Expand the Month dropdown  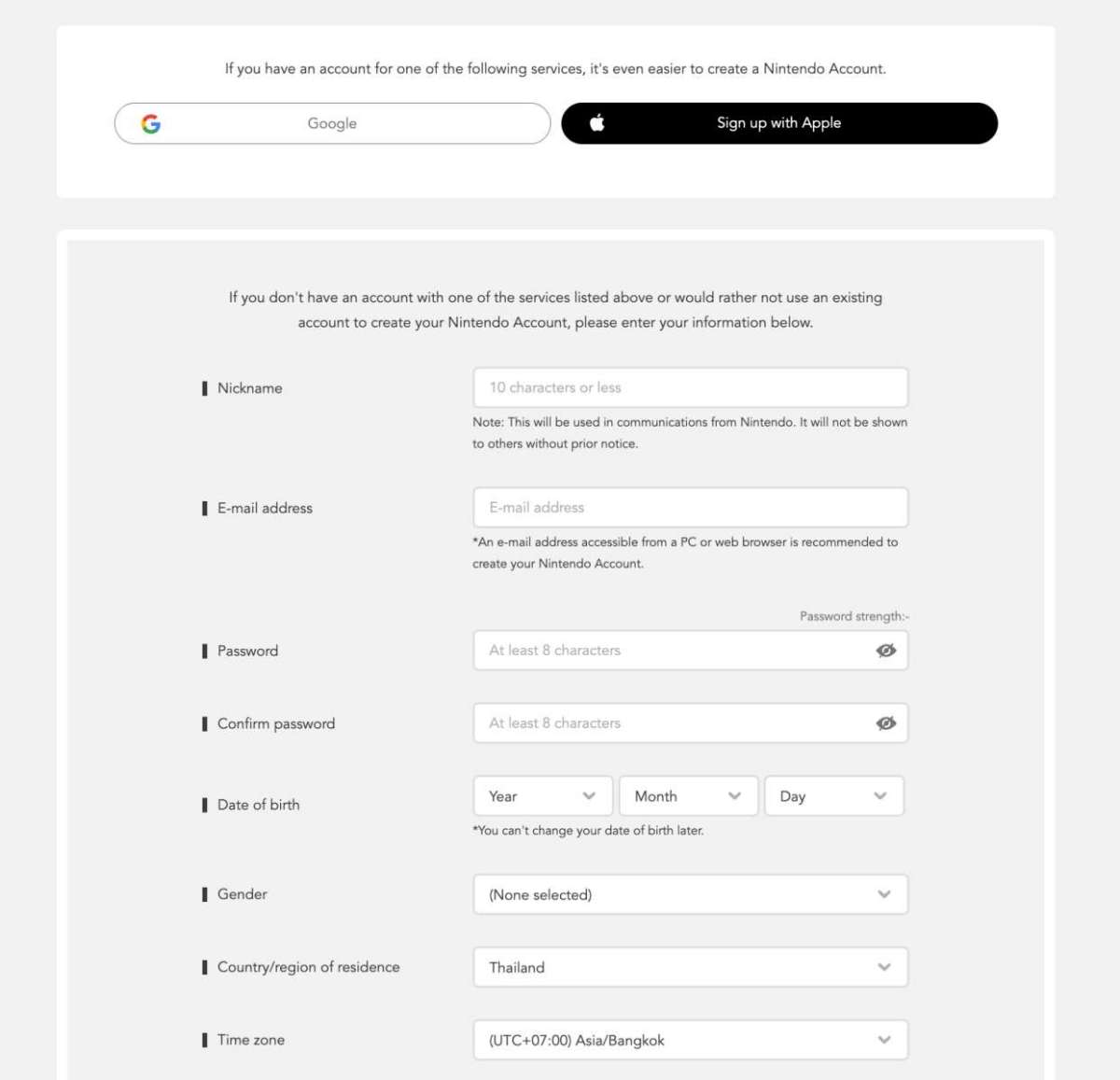point(688,796)
